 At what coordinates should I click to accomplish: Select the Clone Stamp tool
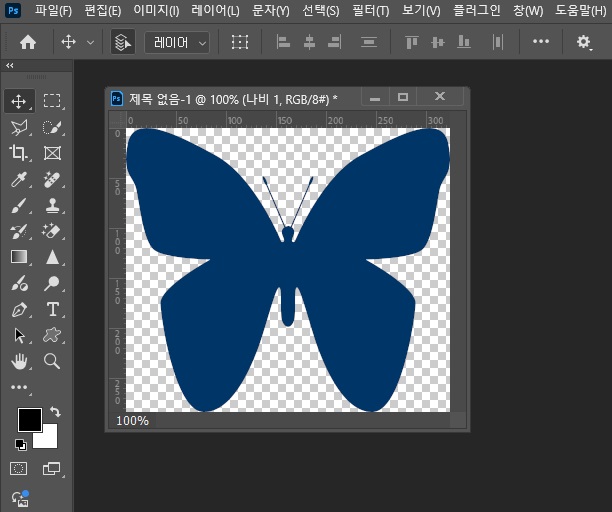[52, 205]
